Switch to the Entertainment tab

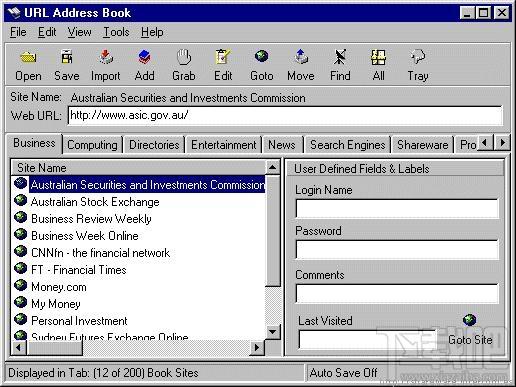point(224,145)
